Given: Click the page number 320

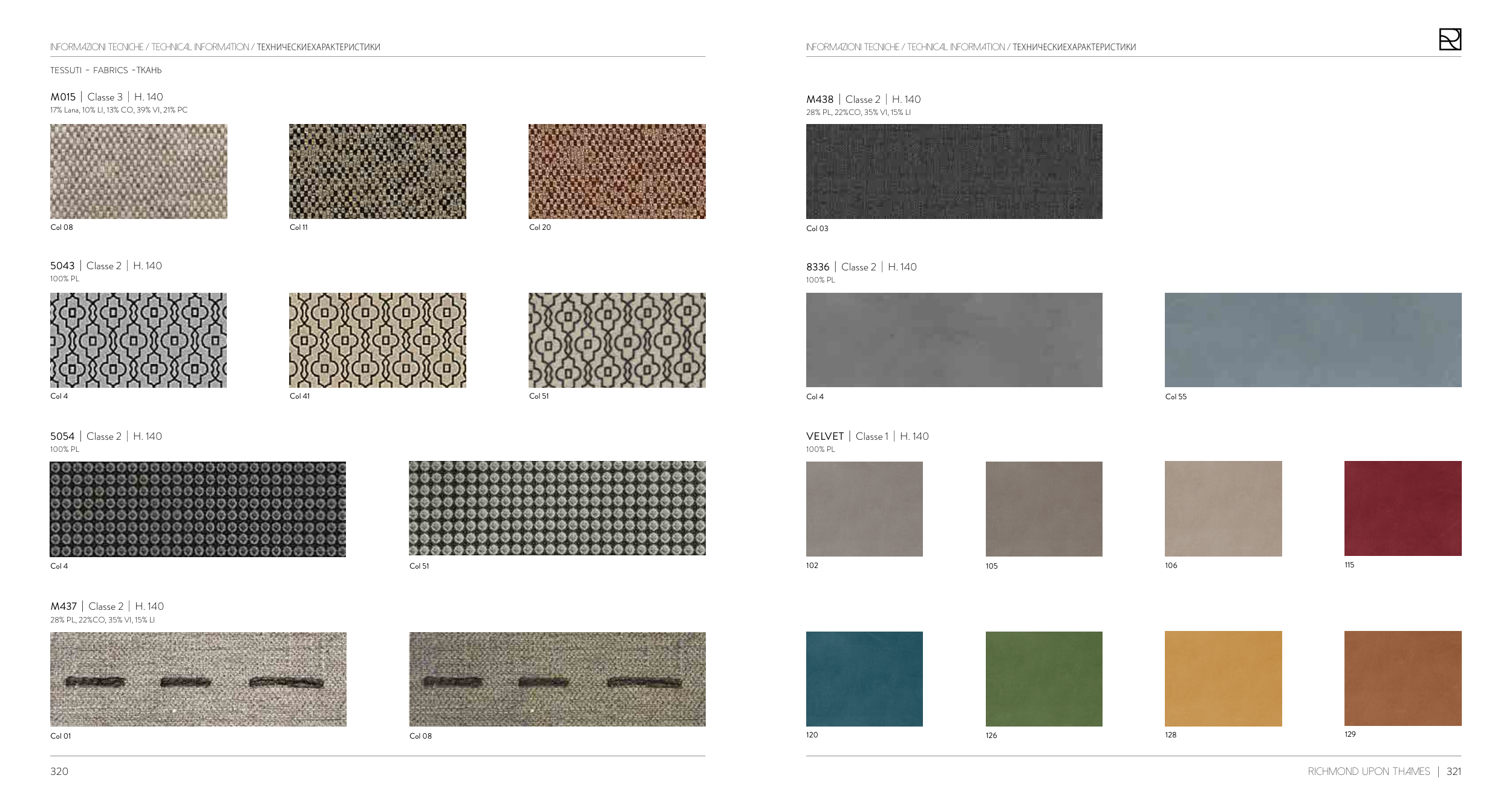Looking at the screenshot, I should pyautogui.click(x=59, y=771).
